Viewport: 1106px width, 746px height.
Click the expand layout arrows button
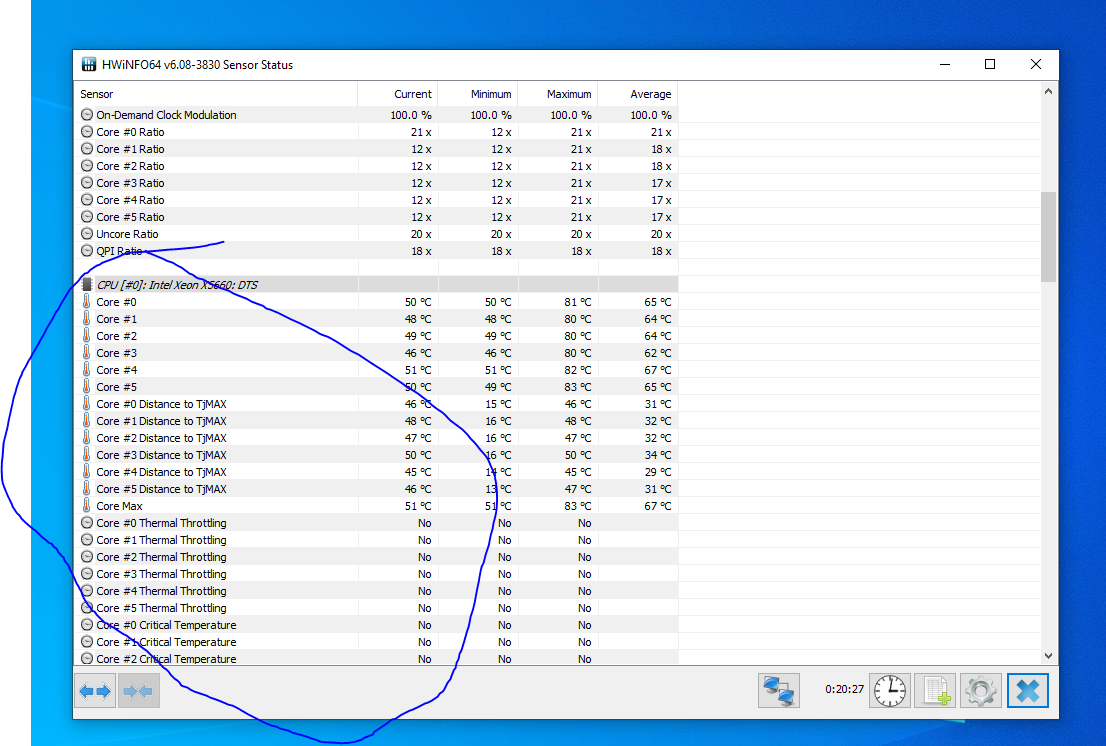(x=95, y=691)
